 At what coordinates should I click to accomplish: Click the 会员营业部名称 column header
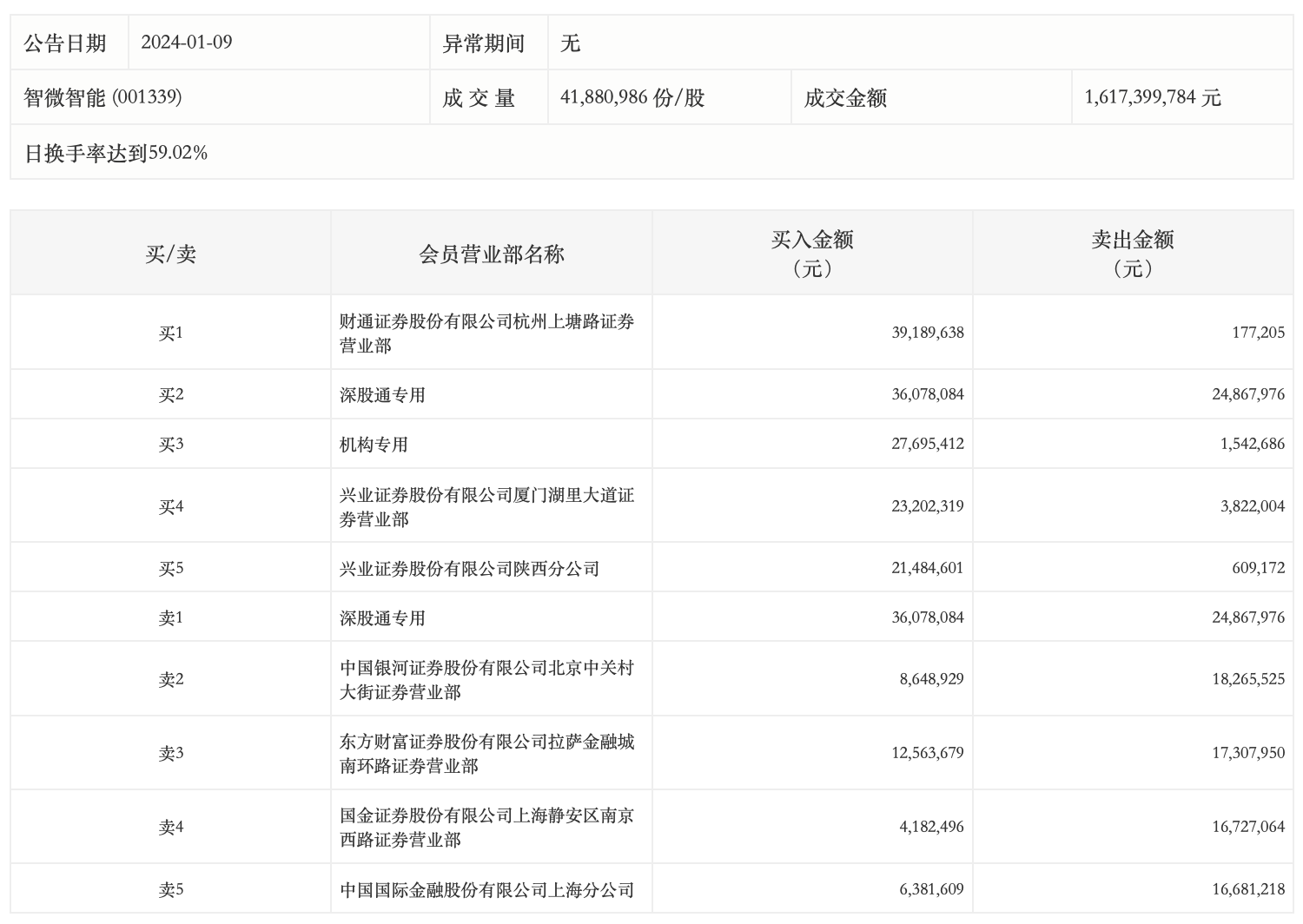(x=491, y=254)
